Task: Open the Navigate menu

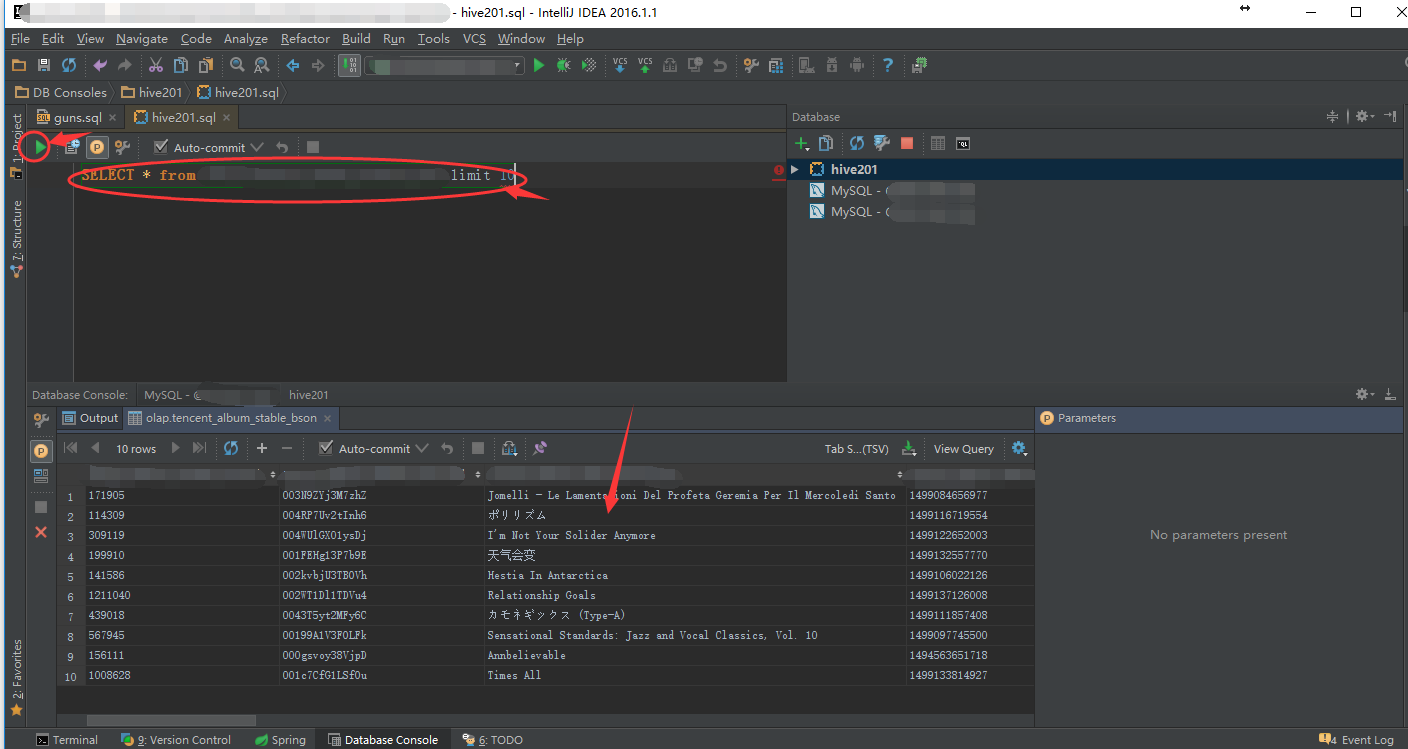Action: [x=142, y=39]
